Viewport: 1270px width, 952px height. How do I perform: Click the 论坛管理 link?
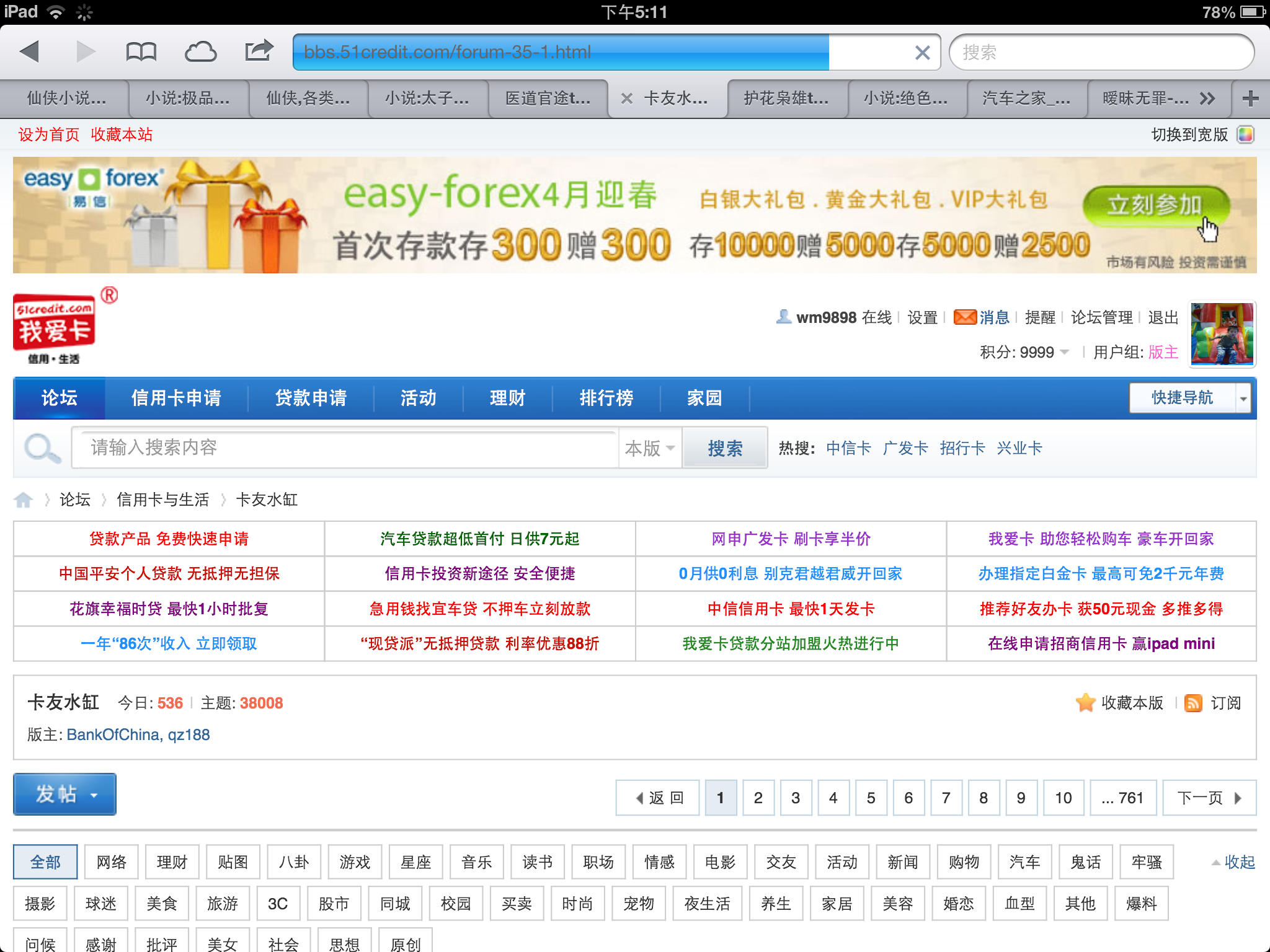[x=1101, y=317]
